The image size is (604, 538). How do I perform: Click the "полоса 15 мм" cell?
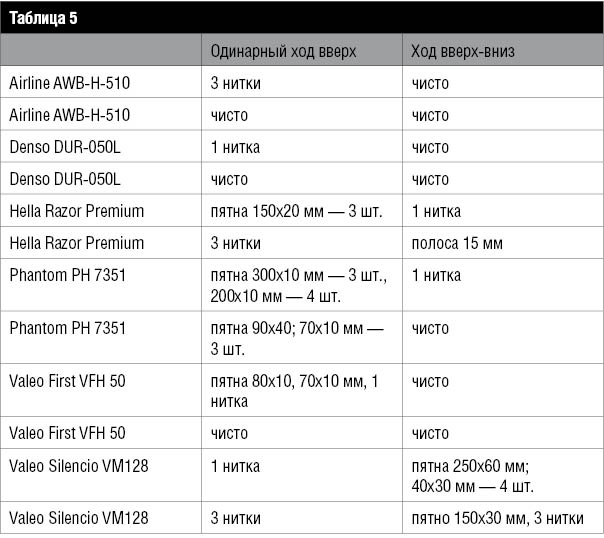click(x=457, y=243)
